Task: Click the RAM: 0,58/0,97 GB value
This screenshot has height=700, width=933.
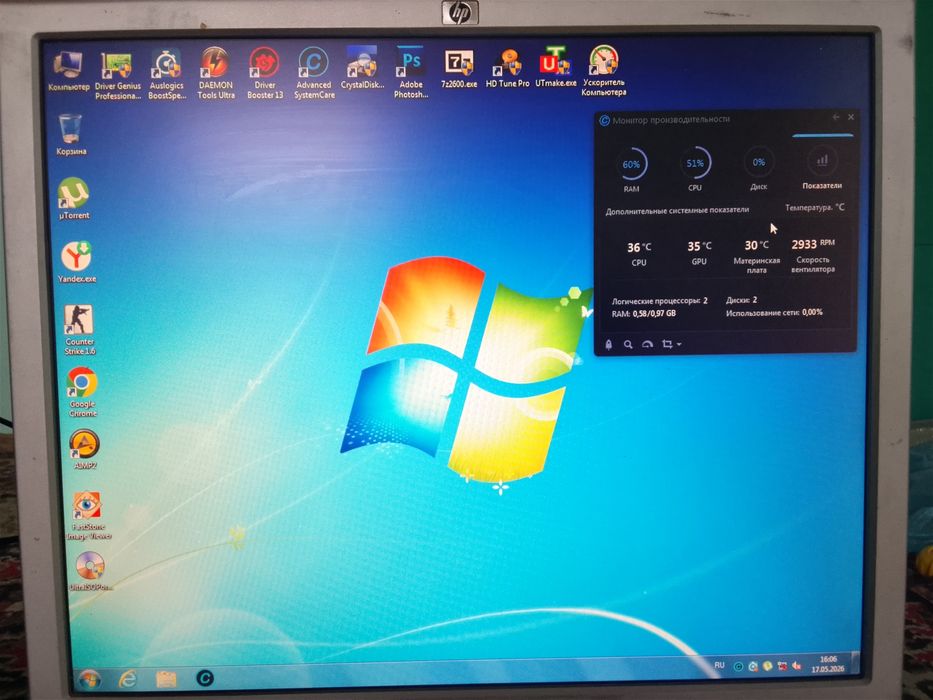Action: click(644, 314)
